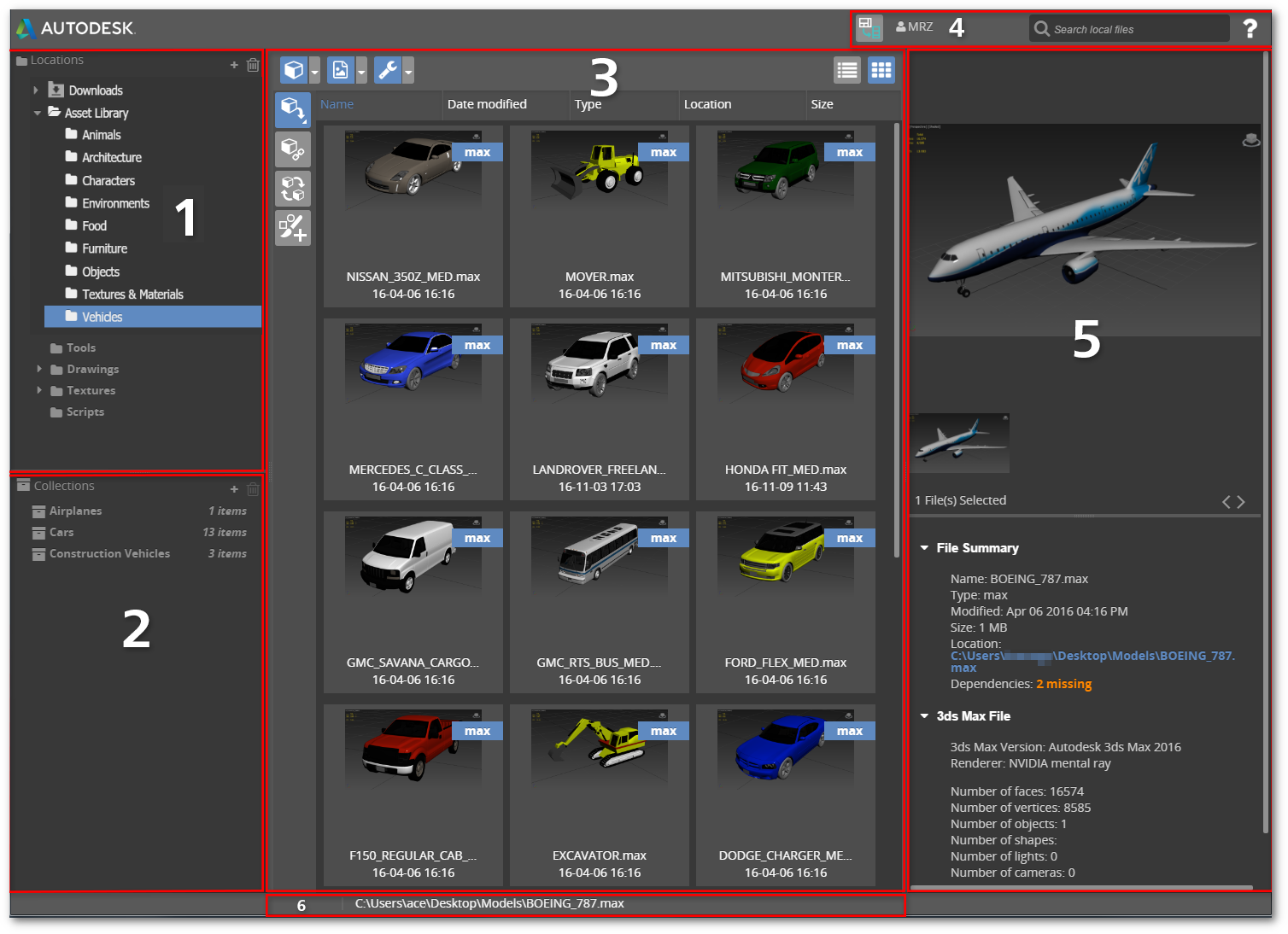The width and height of the screenshot is (1288, 934).
Task: Select the Vehicles folder
Action: 153,317
